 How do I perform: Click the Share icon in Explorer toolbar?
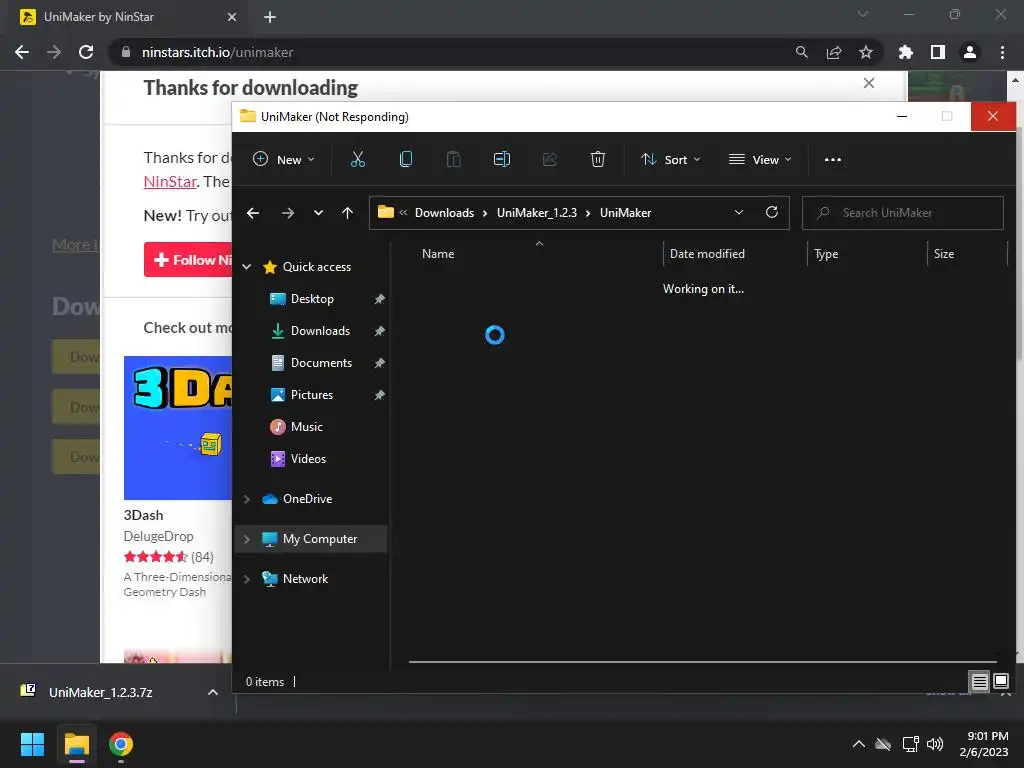[x=549, y=159]
